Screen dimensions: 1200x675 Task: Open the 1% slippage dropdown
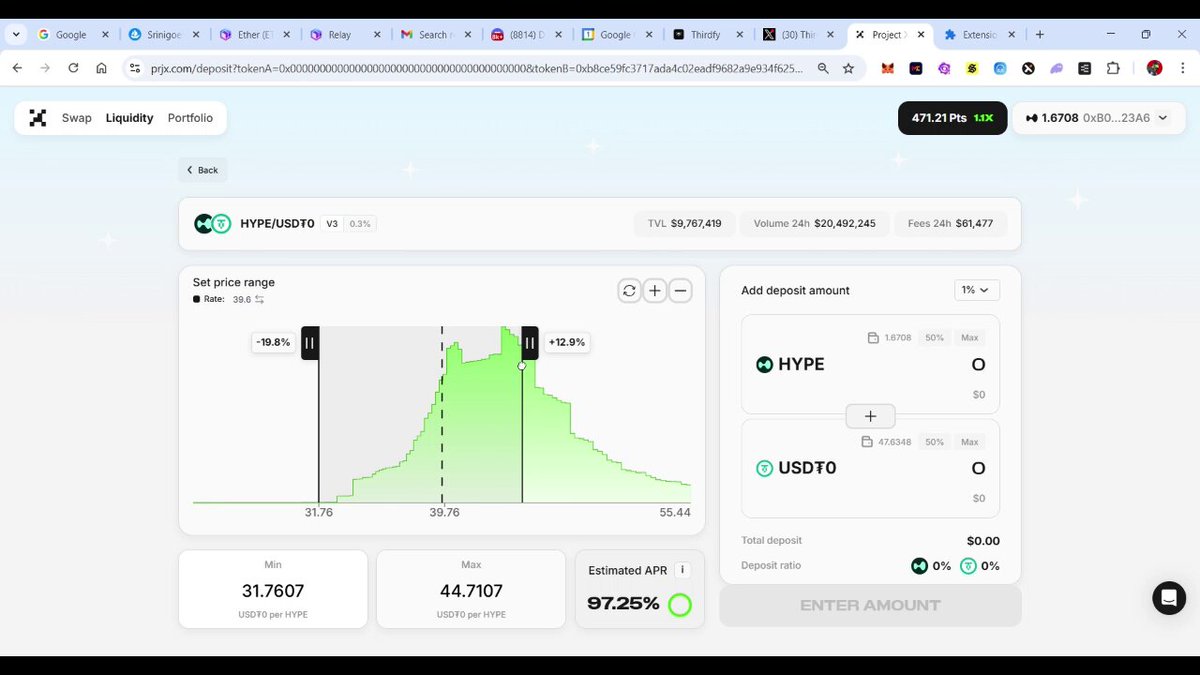976,290
